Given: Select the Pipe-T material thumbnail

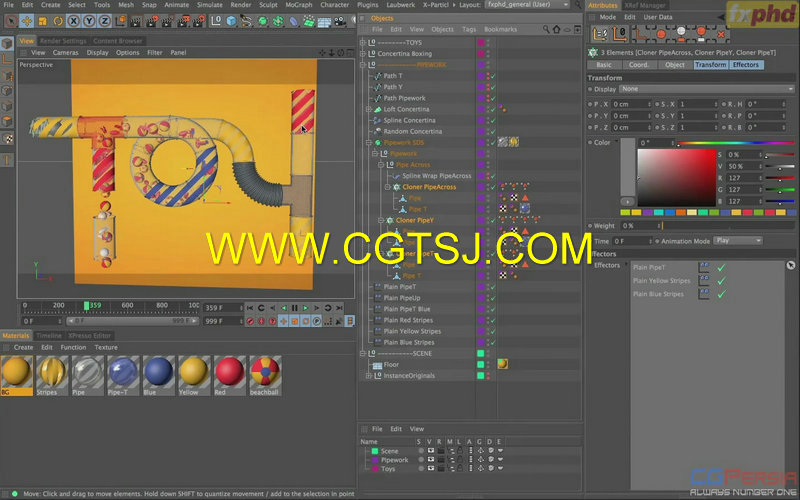Looking at the screenshot, I should tap(123, 376).
